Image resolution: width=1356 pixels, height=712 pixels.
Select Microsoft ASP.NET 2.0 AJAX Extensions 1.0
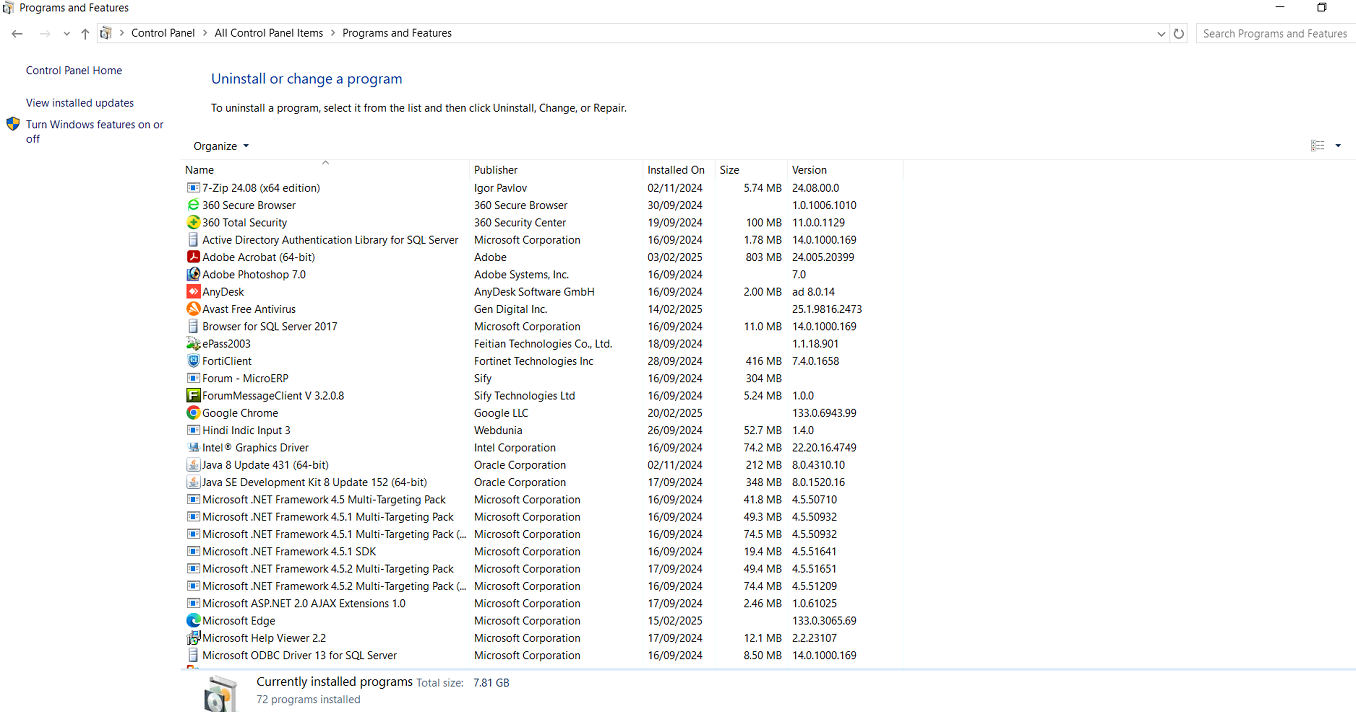click(542, 604)
